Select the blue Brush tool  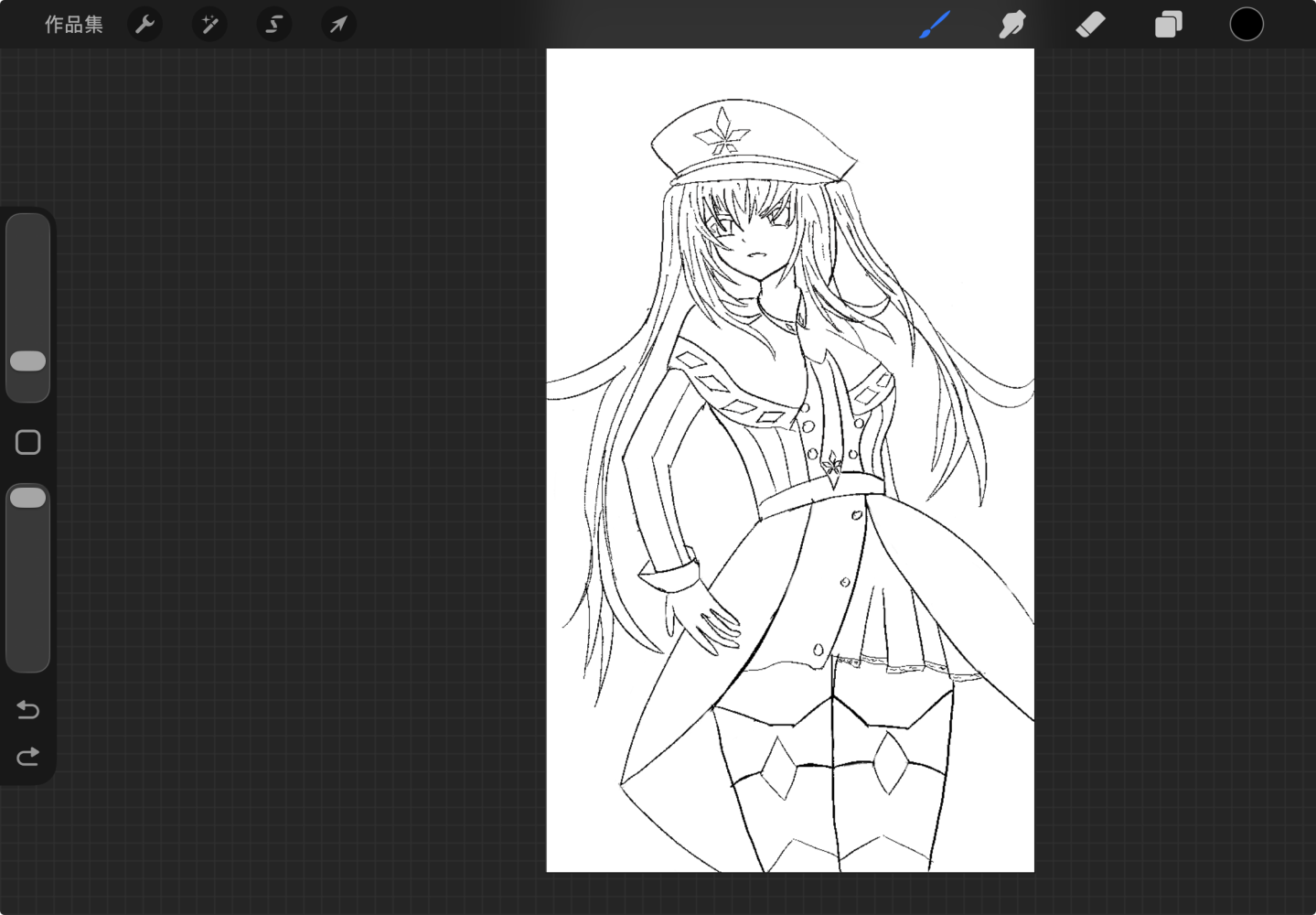point(935,25)
